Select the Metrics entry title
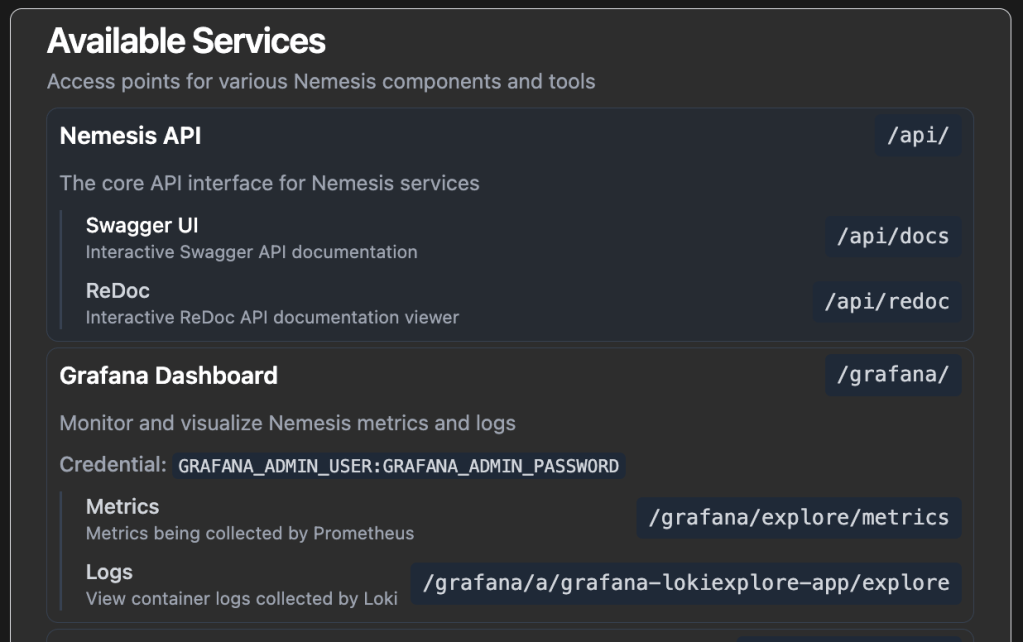Screen dimensions: 1023x642 coord(122,507)
